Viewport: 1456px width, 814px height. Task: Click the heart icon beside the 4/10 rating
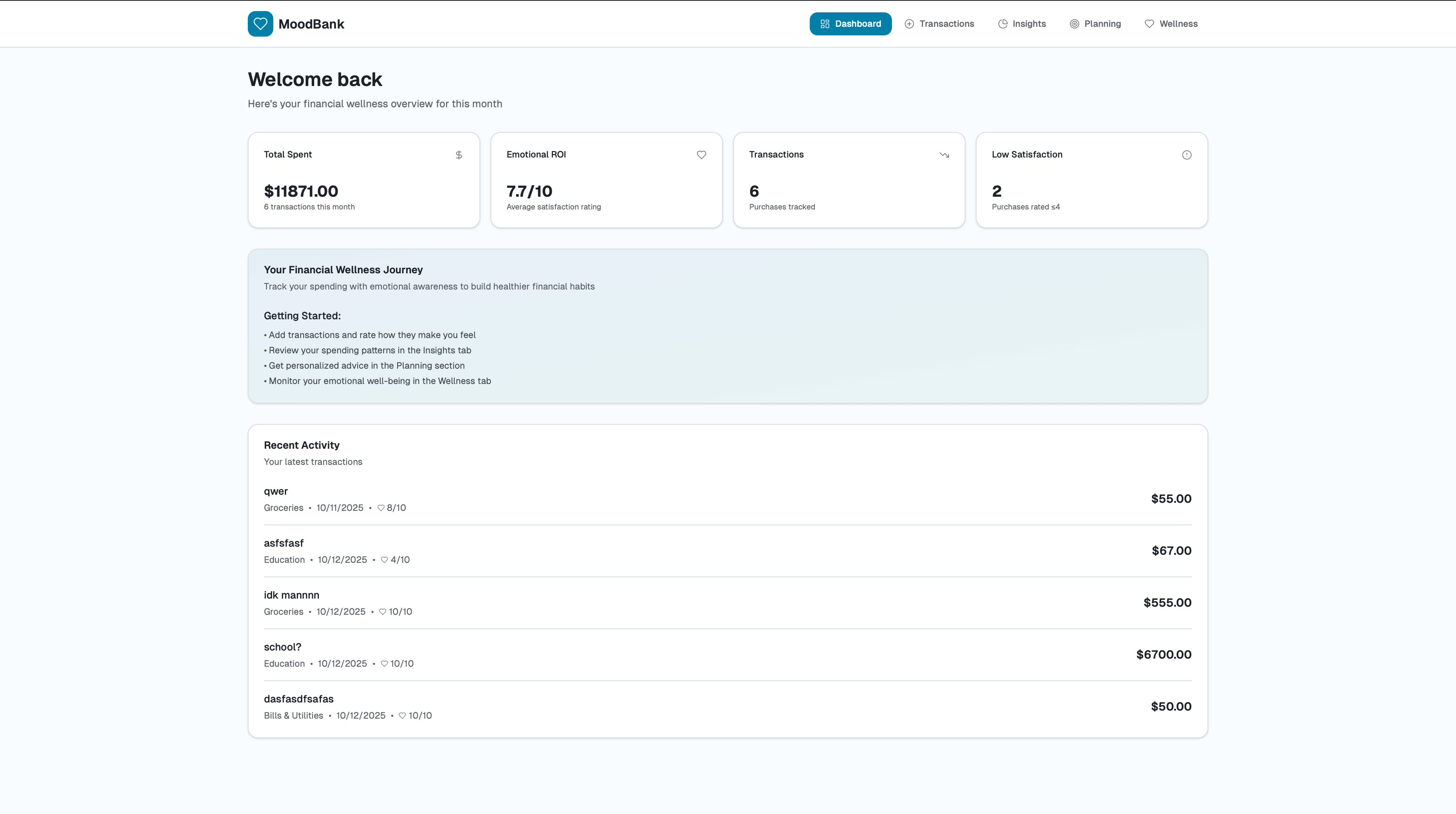click(x=384, y=559)
